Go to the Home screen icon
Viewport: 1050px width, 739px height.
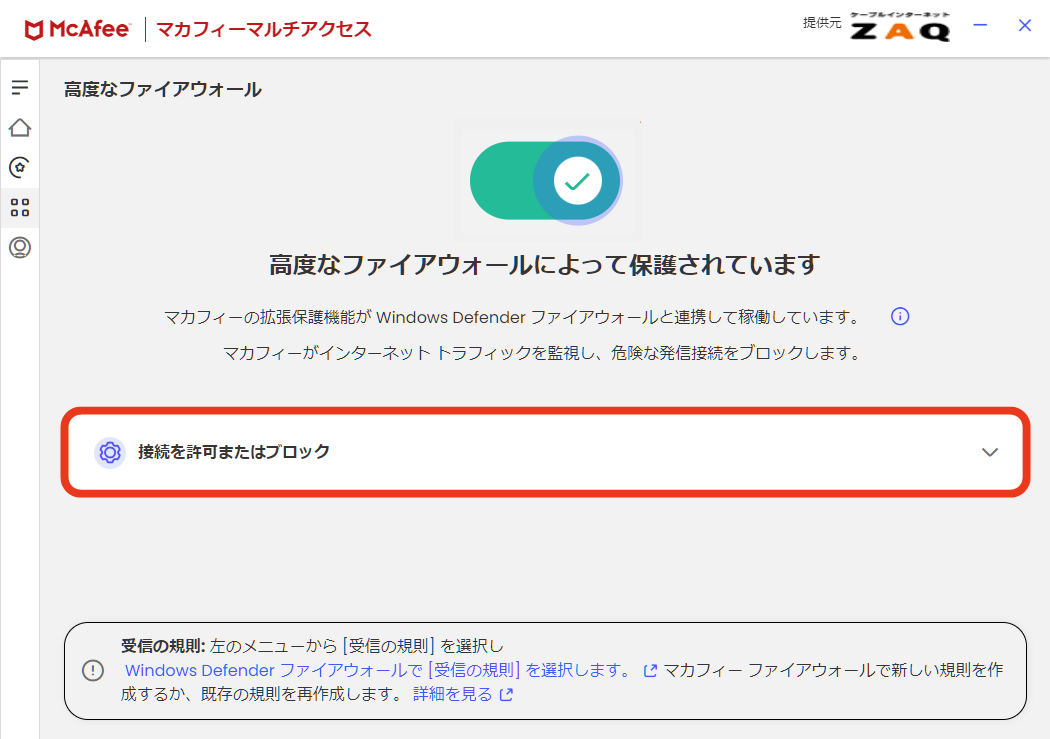pyautogui.click(x=19, y=127)
